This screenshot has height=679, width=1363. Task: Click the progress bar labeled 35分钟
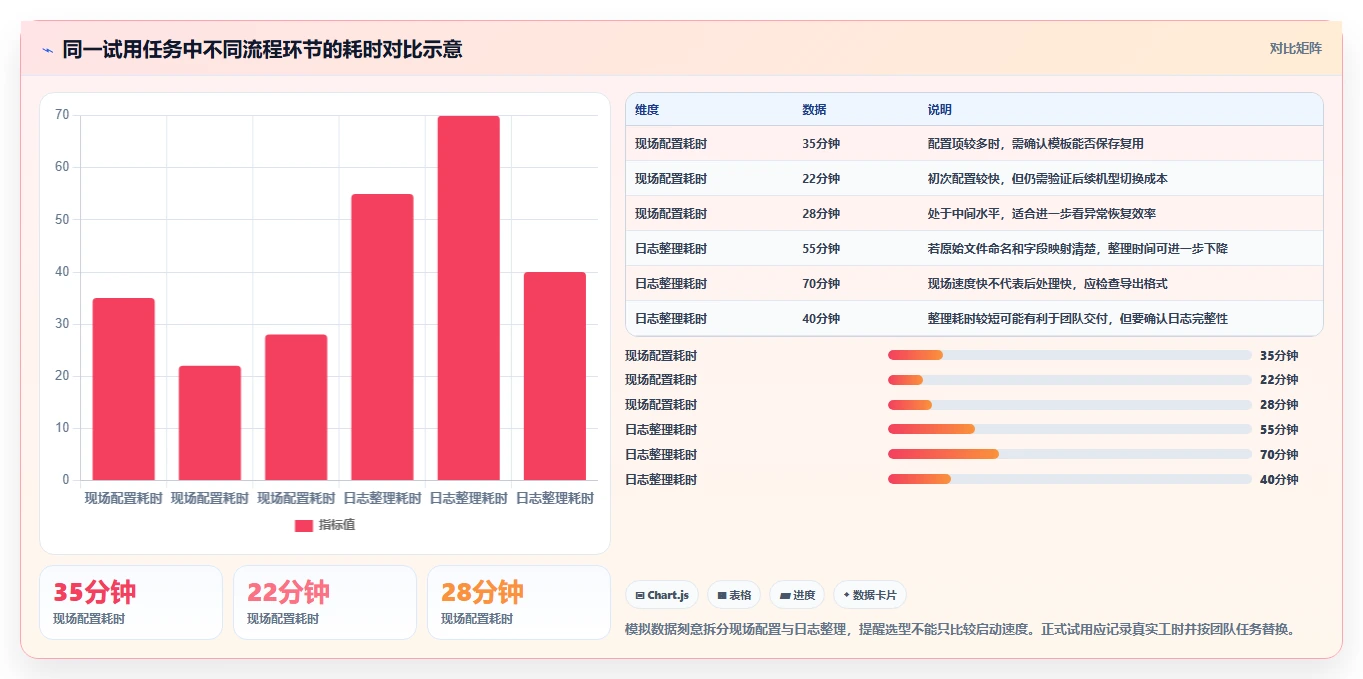1070,355
